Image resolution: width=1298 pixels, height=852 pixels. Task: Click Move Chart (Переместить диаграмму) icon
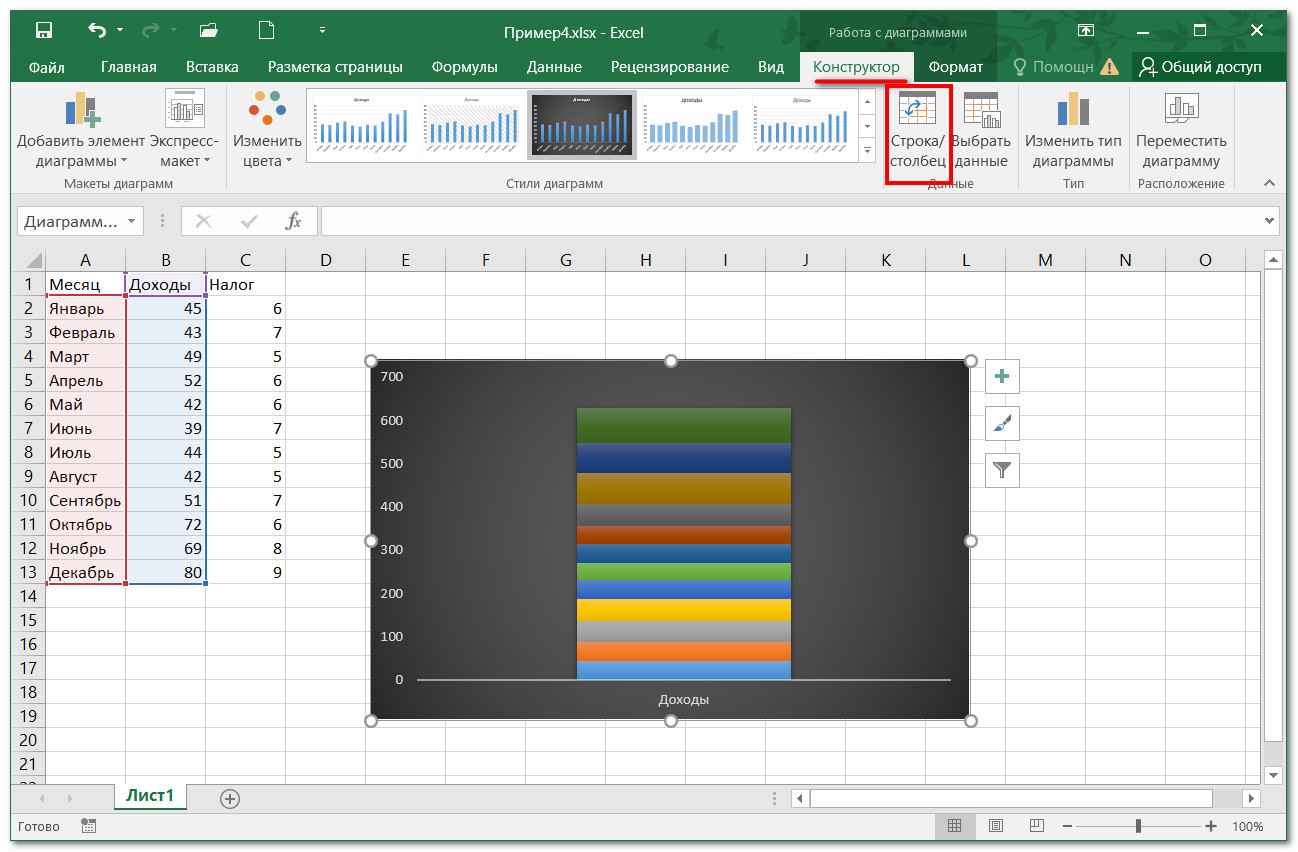[x=1181, y=110]
